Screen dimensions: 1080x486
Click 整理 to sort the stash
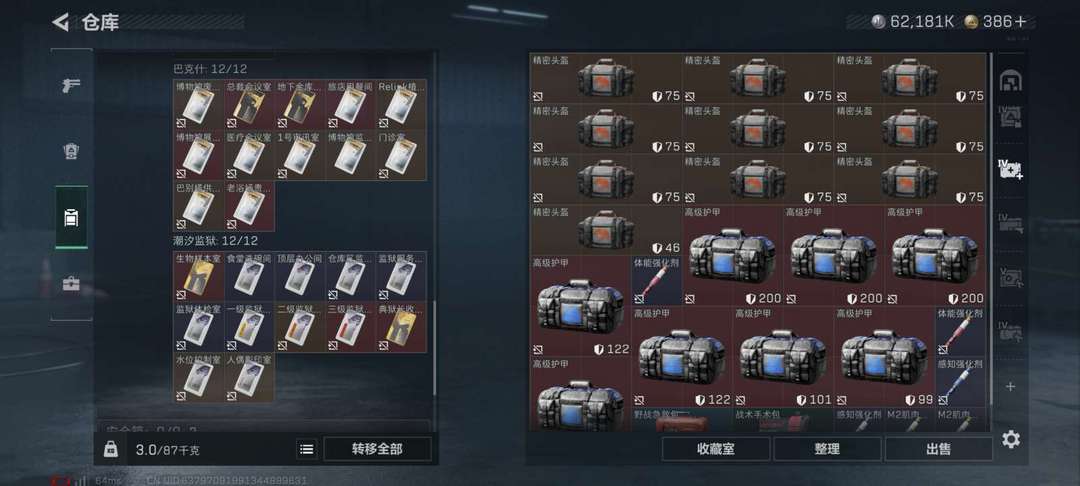click(827, 449)
